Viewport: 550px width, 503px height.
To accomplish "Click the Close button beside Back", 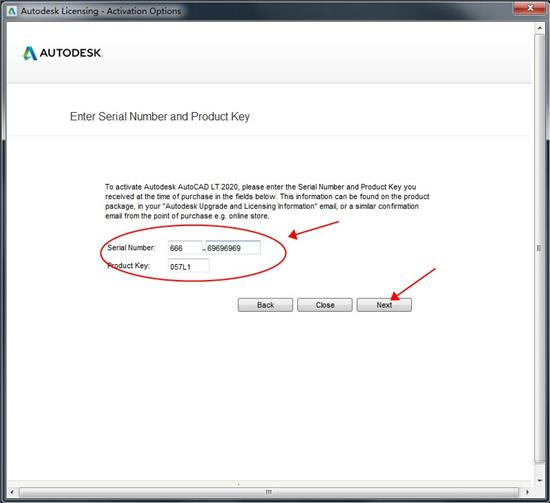I will pyautogui.click(x=325, y=305).
